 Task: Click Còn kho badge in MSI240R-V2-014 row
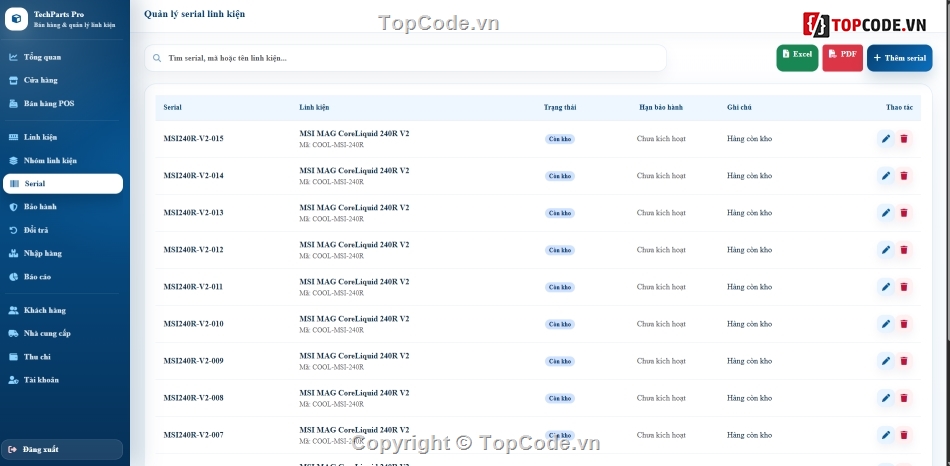point(560,176)
